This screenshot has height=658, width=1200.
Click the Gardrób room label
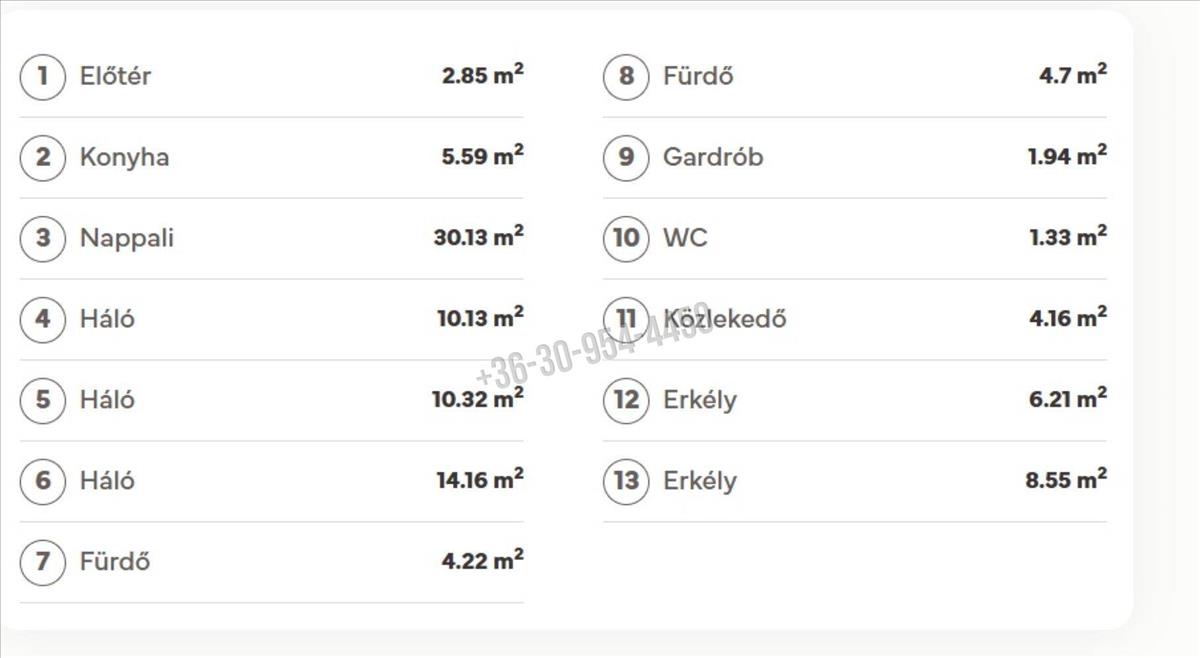713,157
